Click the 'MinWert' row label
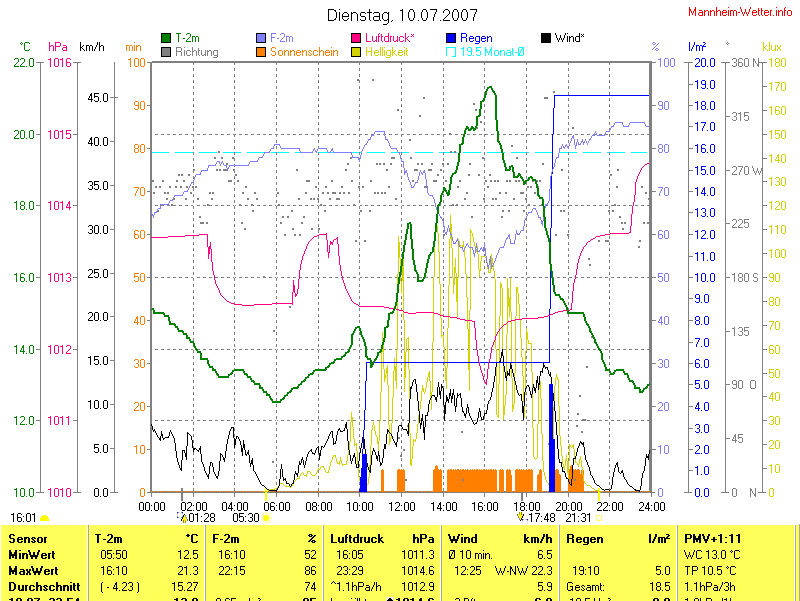800x601 pixels. pyautogui.click(x=32, y=555)
